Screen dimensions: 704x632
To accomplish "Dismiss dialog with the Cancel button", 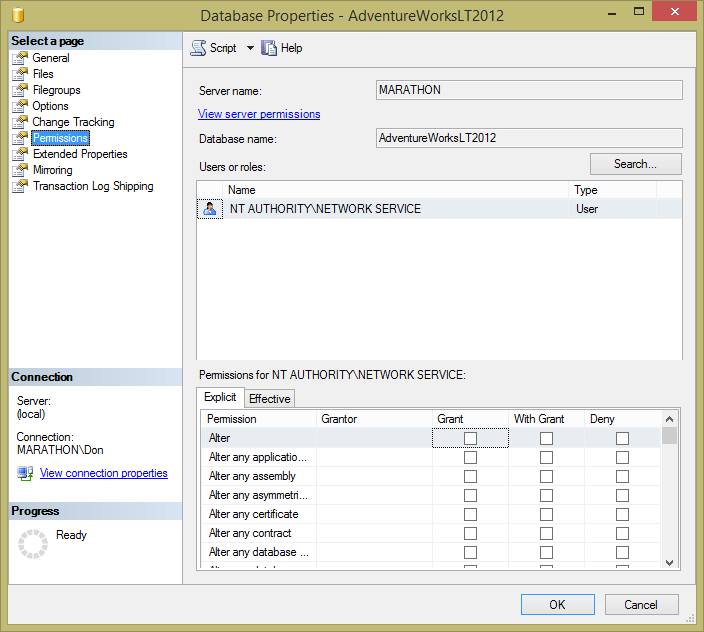I will pyautogui.click(x=641, y=605).
